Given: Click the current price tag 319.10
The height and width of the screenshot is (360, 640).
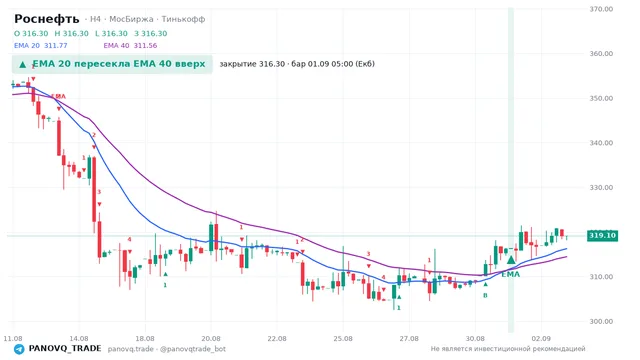Looking at the screenshot, I should point(602,236).
